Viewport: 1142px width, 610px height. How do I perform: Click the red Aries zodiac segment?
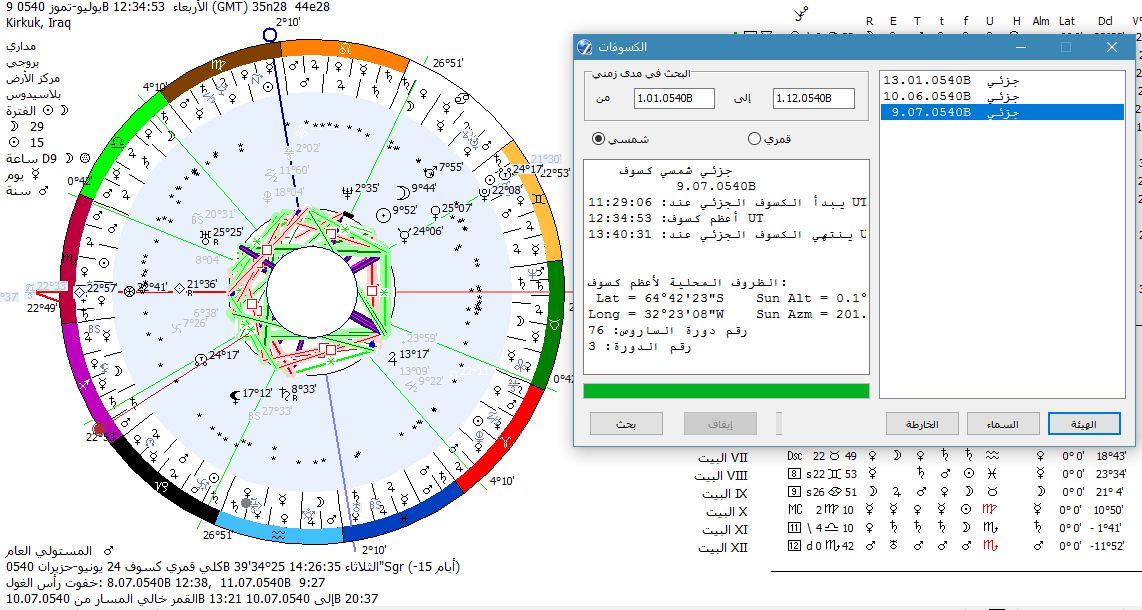[x=505, y=440]
